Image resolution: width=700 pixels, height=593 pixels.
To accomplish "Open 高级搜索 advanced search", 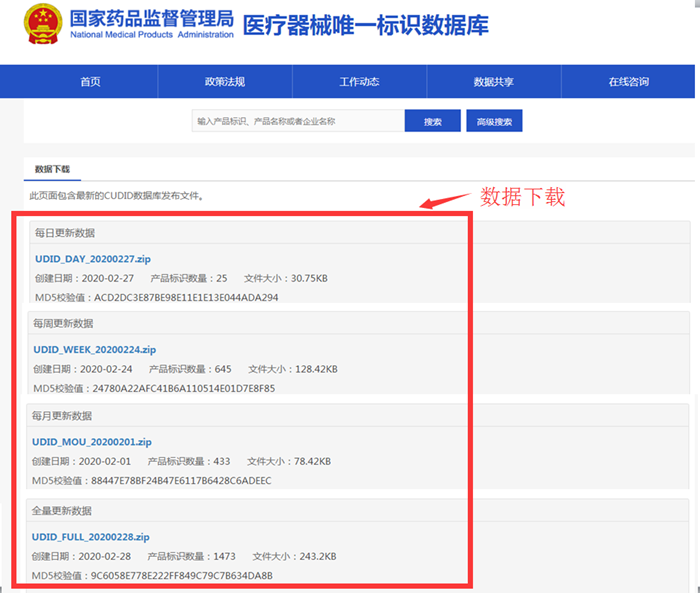I will pyautogui.click(x=494, y=121).
